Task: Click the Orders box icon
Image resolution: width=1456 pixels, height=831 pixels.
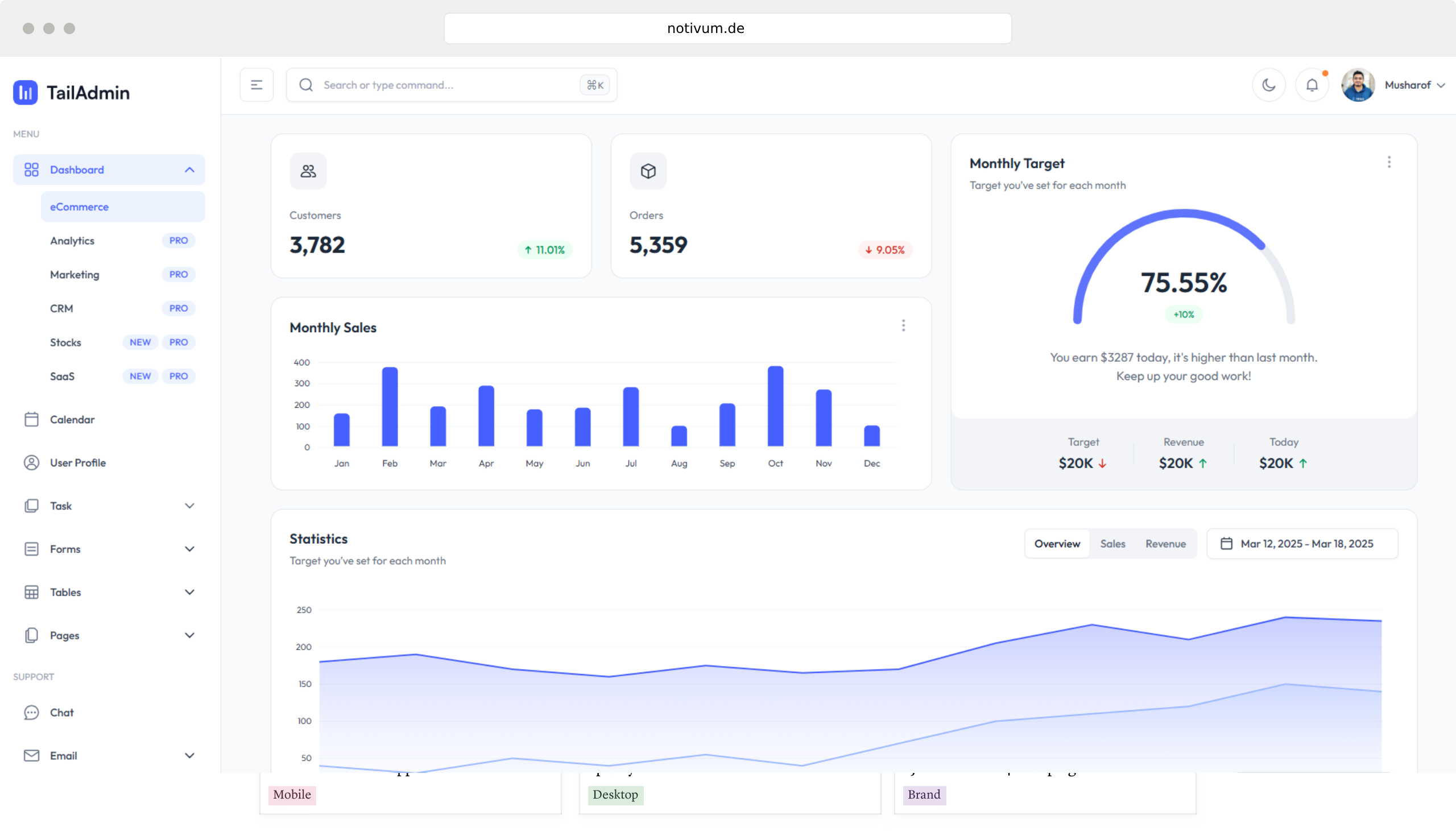Action: pyautogui.click(x=648, y=171)
